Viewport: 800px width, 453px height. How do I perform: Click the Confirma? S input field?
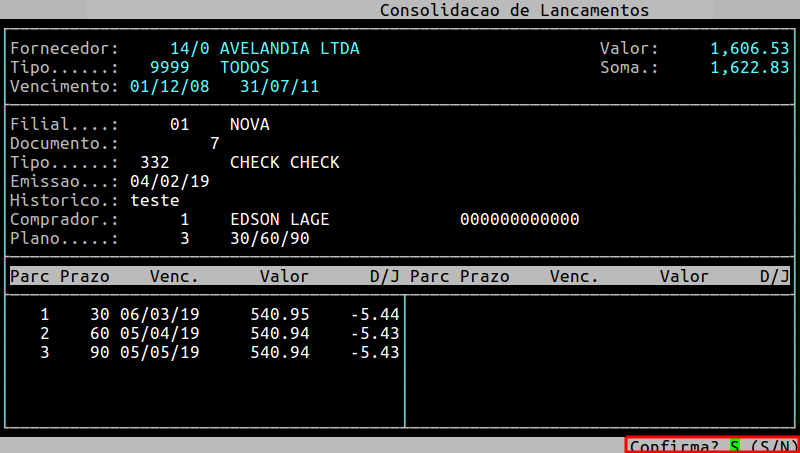[x=735, y=445]
